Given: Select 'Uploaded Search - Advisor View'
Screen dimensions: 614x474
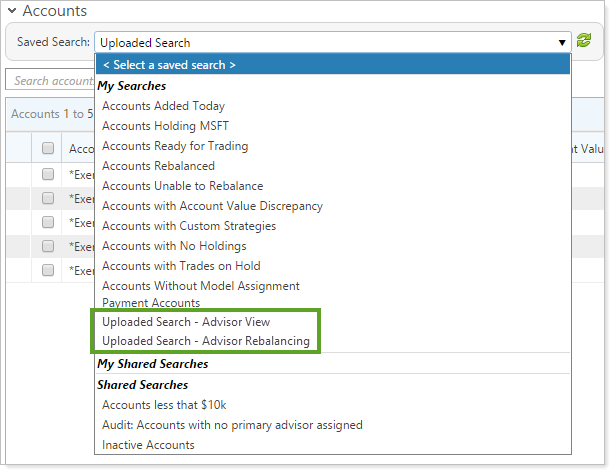Looking at the screenshot, I should coord(186,322).
